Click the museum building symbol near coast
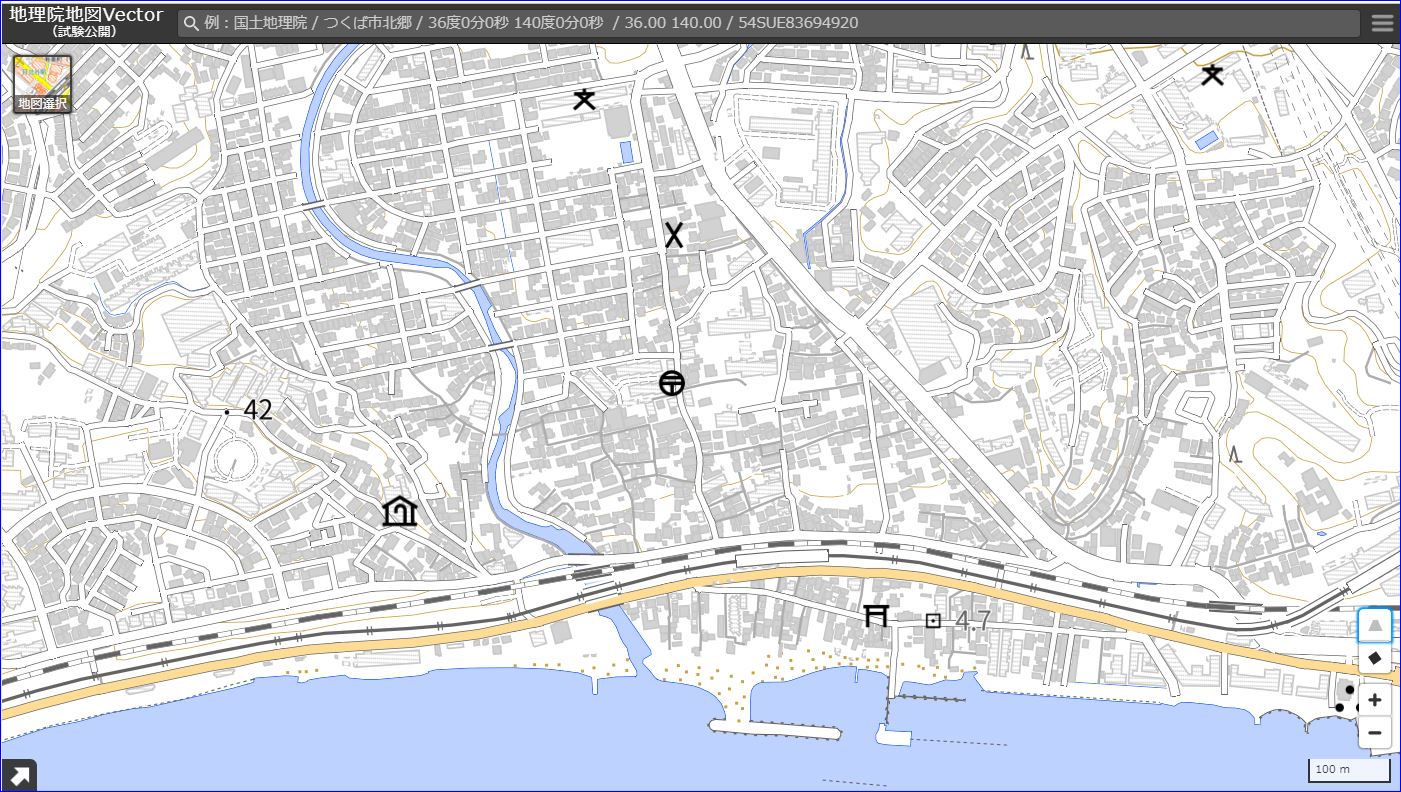Image resolution: width=1401 pixels, height=792 pixels. pyautogui.click(x=399, y=511)
